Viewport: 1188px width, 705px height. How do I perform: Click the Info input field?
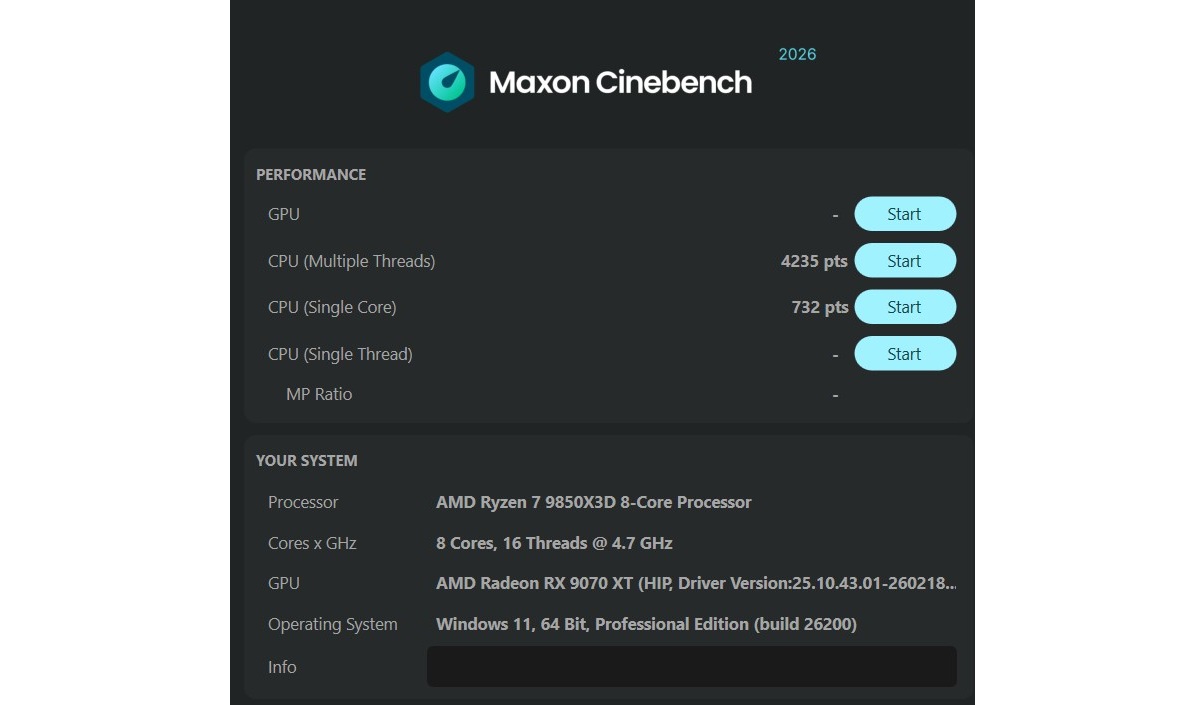(691, 666)
